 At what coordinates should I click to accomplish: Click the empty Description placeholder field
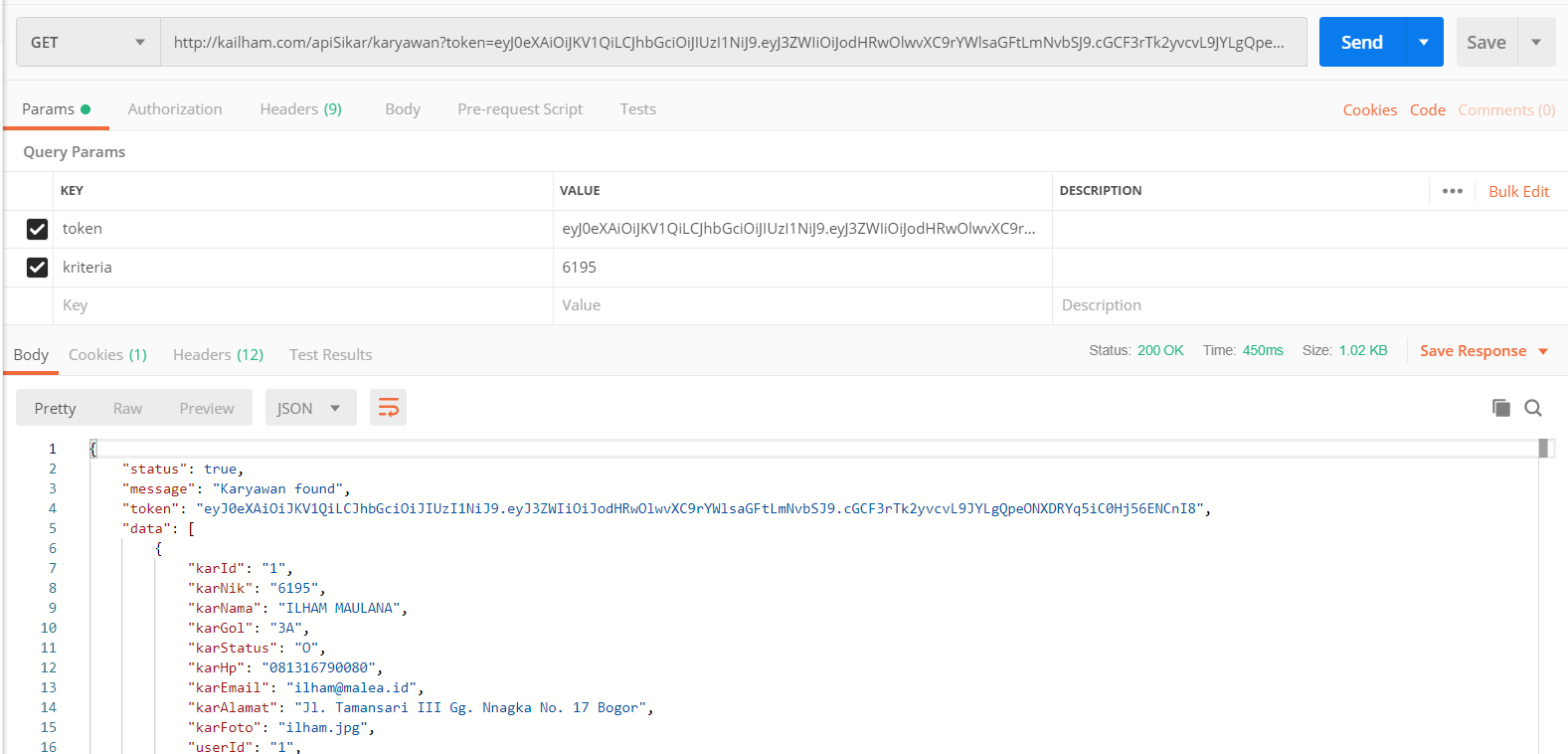(1309, 305)
